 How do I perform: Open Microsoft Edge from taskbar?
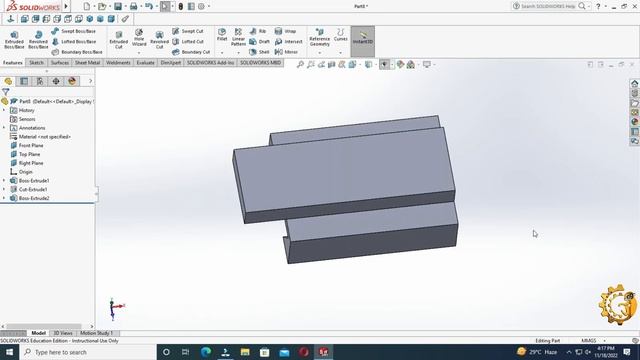tap(206, 352)
